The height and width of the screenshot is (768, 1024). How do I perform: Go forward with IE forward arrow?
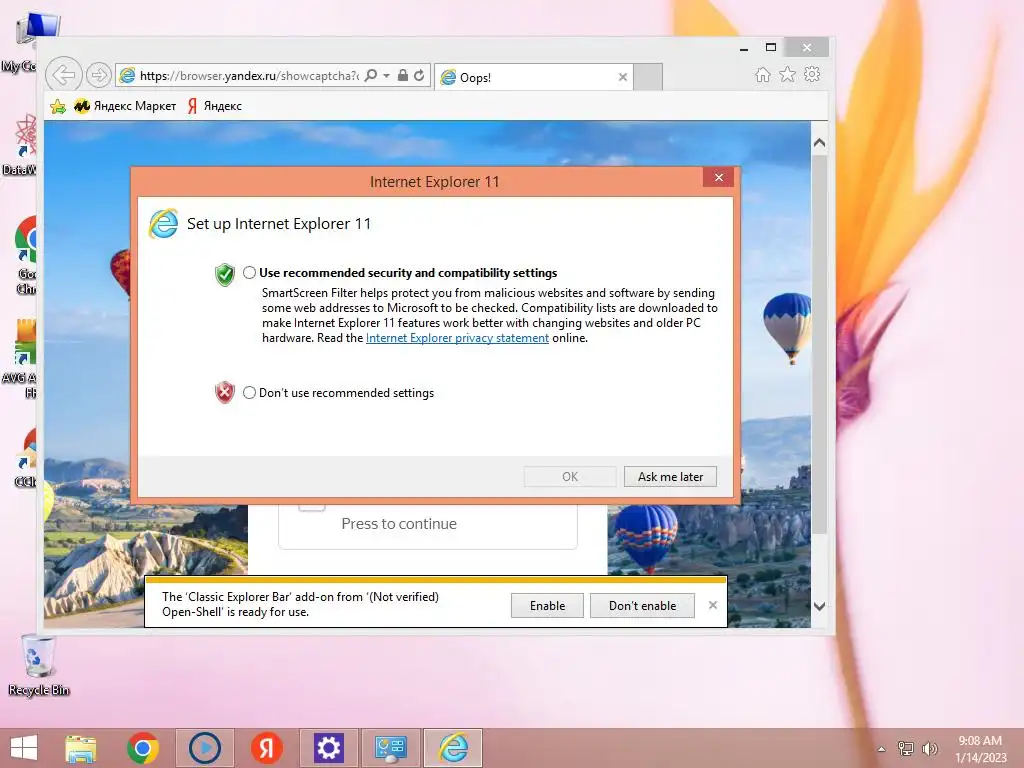click(99, 75)
